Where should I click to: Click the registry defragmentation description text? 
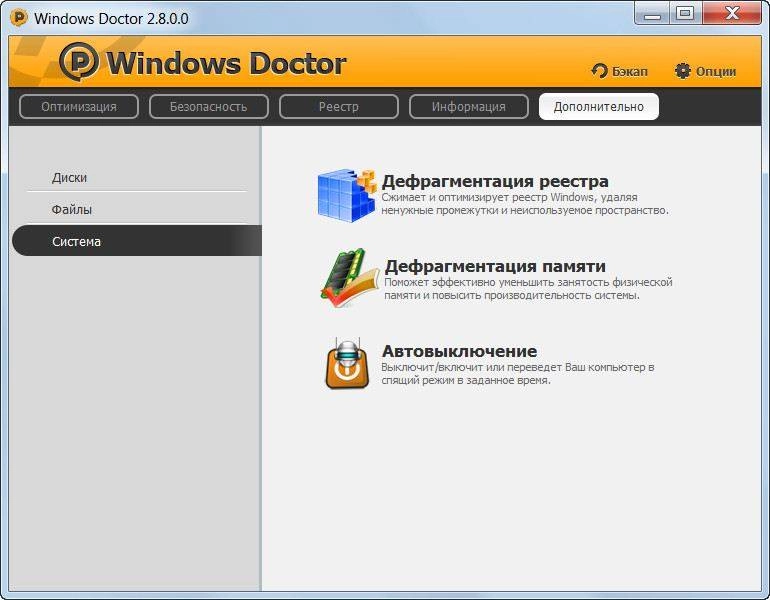point(525,204)
